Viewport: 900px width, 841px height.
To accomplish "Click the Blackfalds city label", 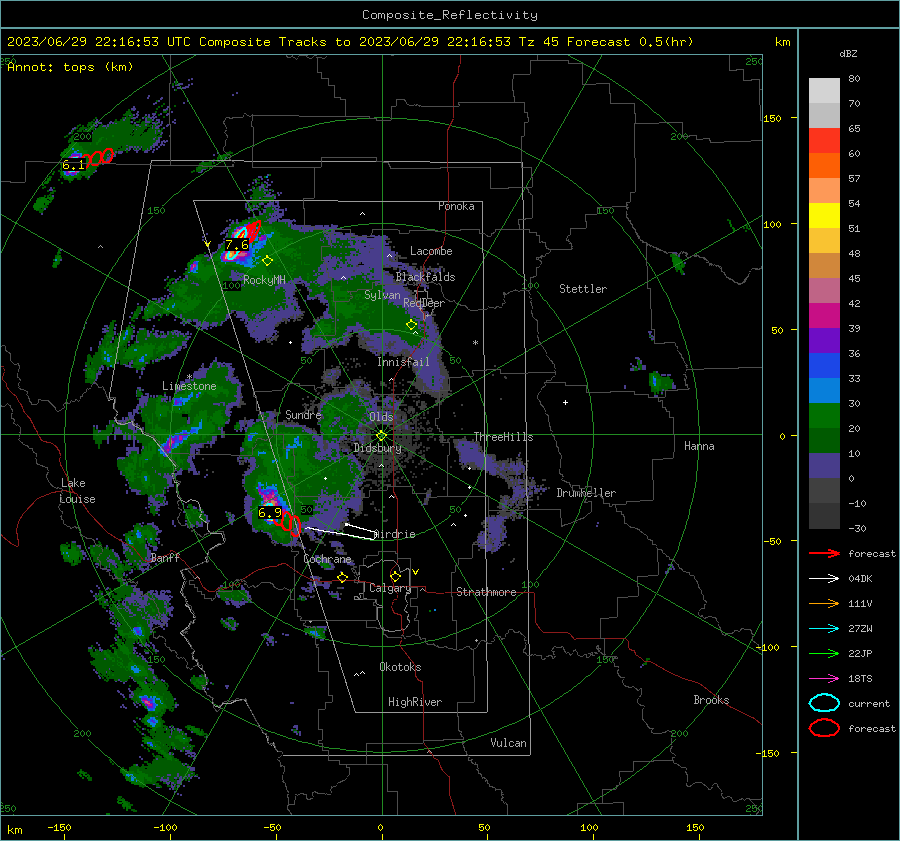I will [425, 277].
